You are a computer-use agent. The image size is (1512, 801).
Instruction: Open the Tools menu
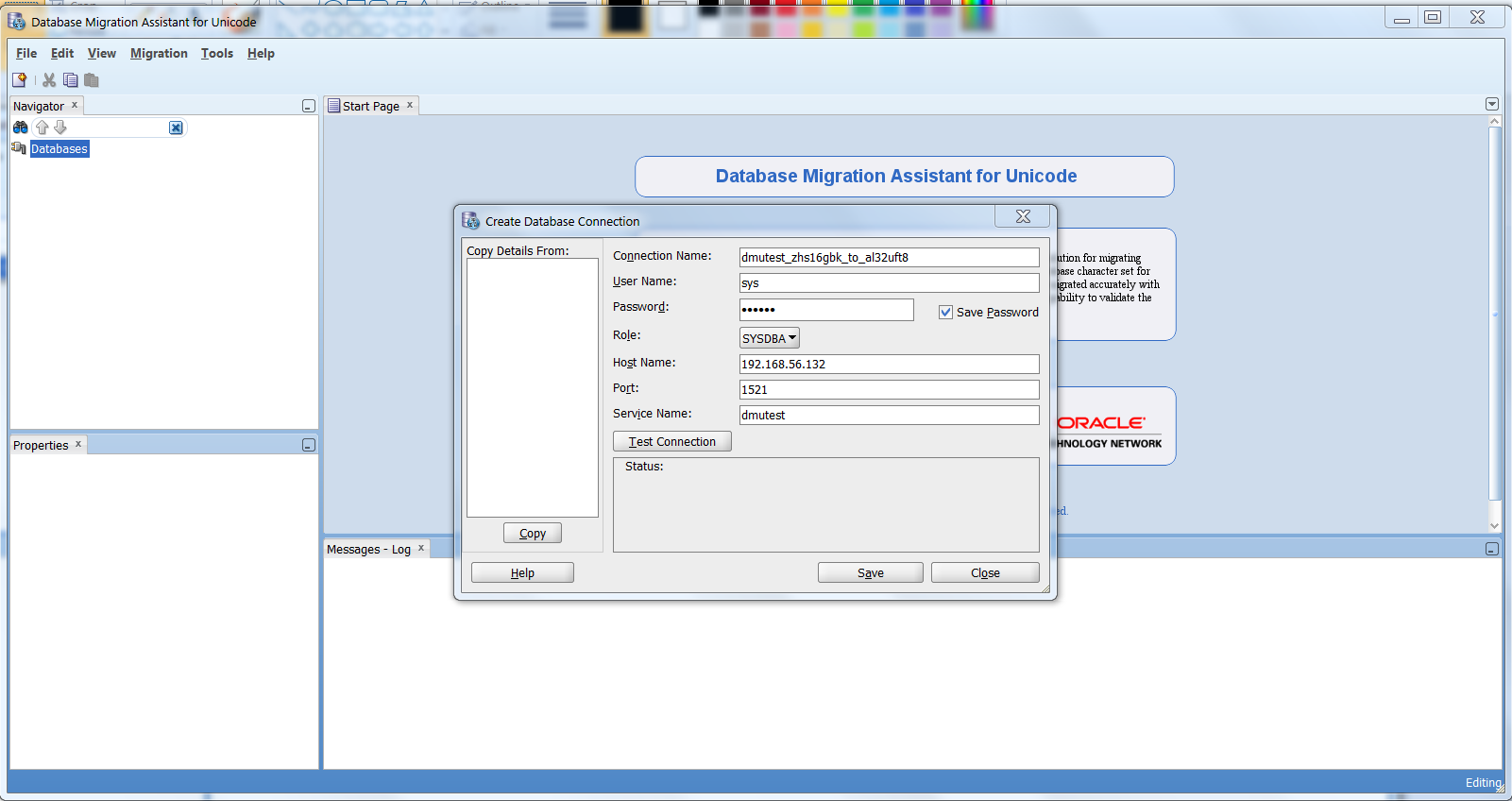coord(217,54)
